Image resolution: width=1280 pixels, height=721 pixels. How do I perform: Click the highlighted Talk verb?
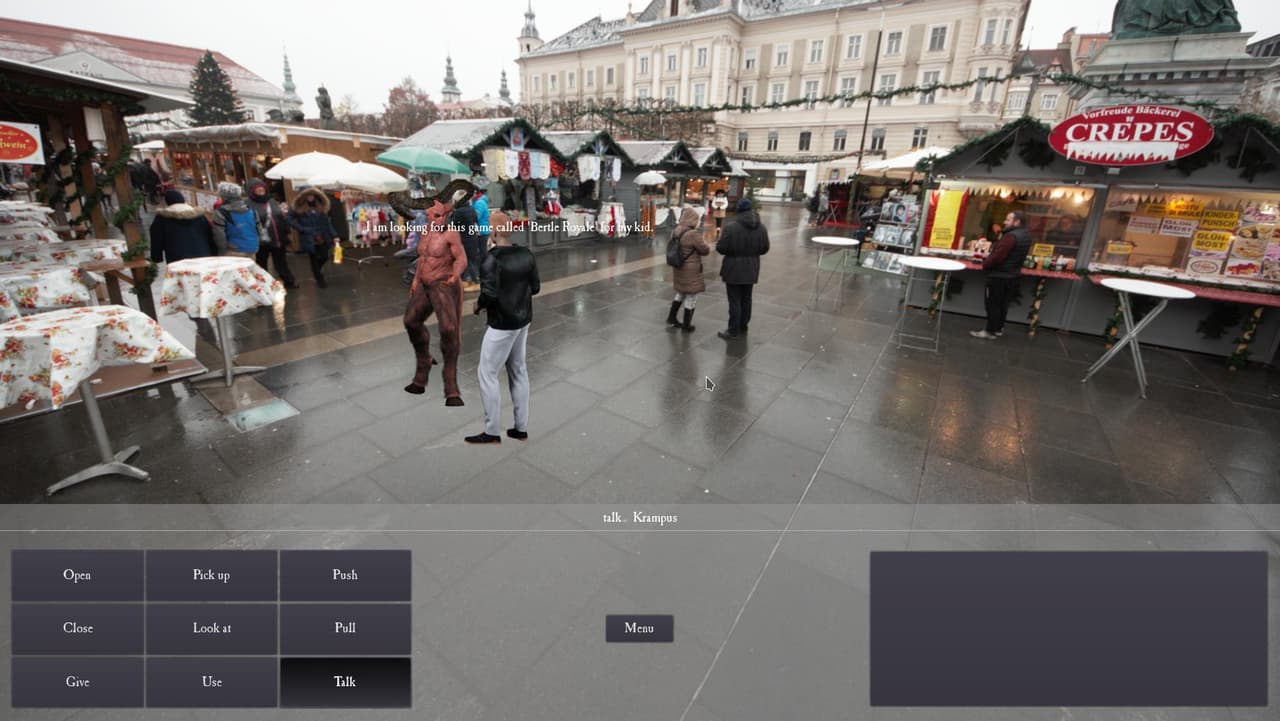tap(345, 682)
